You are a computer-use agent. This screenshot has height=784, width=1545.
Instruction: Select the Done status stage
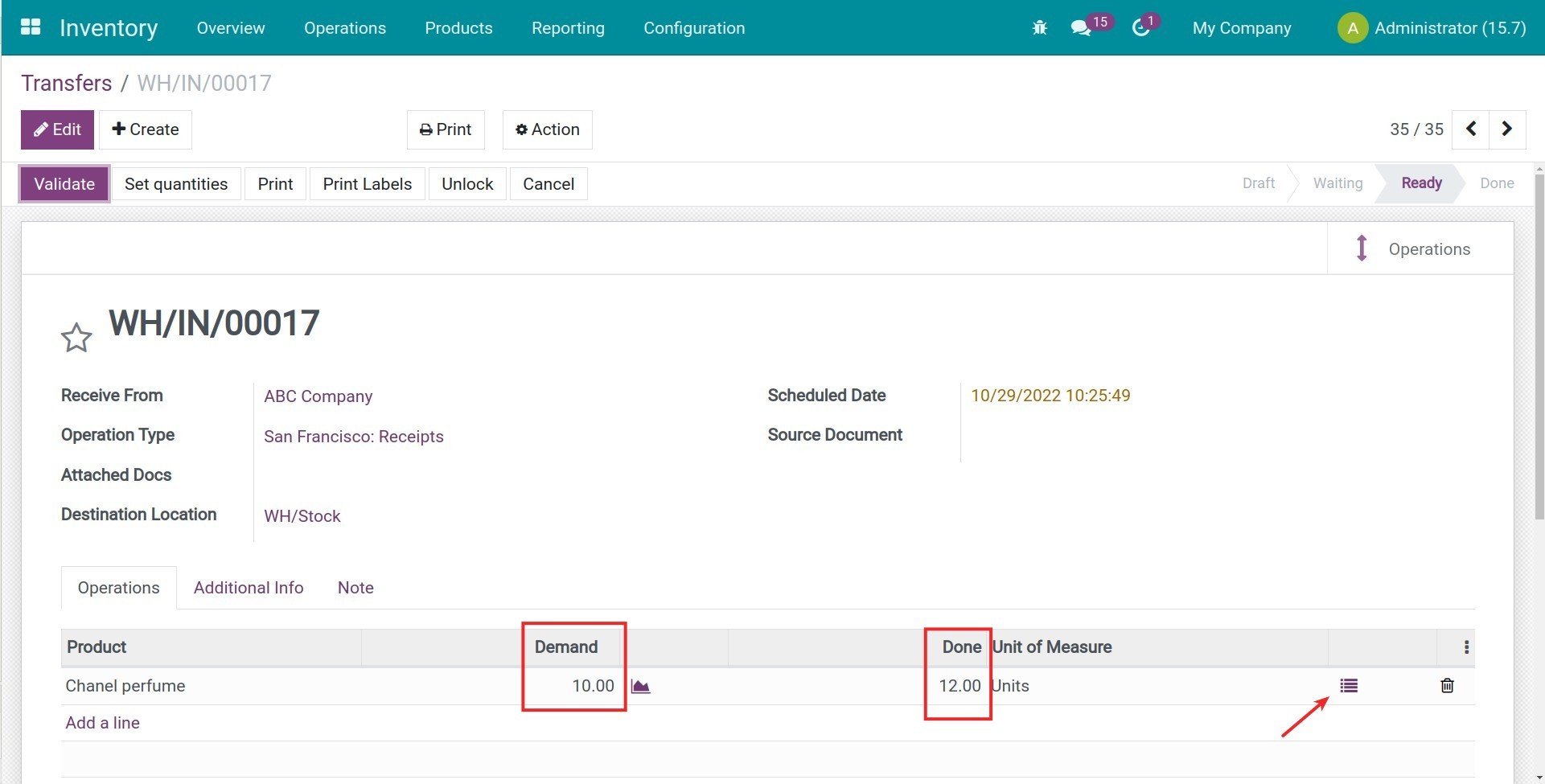coord(1496,183)
